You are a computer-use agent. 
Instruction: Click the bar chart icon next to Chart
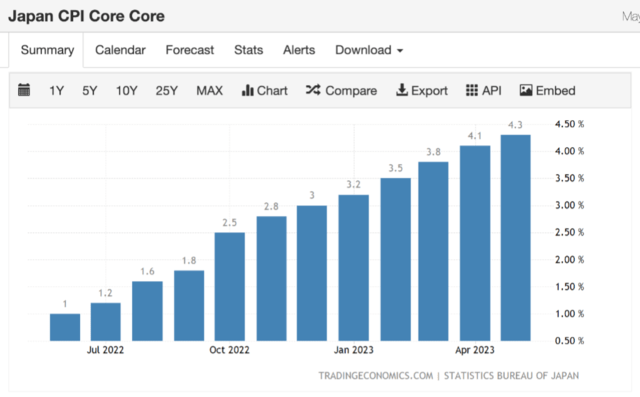[x=247, y=90]
